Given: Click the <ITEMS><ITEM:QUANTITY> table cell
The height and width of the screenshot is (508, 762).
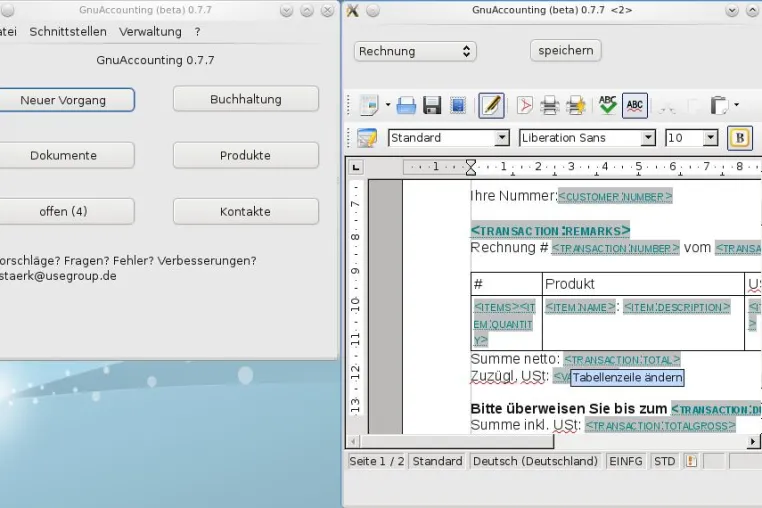Looking at the screenshot, I should click(506, 323).
